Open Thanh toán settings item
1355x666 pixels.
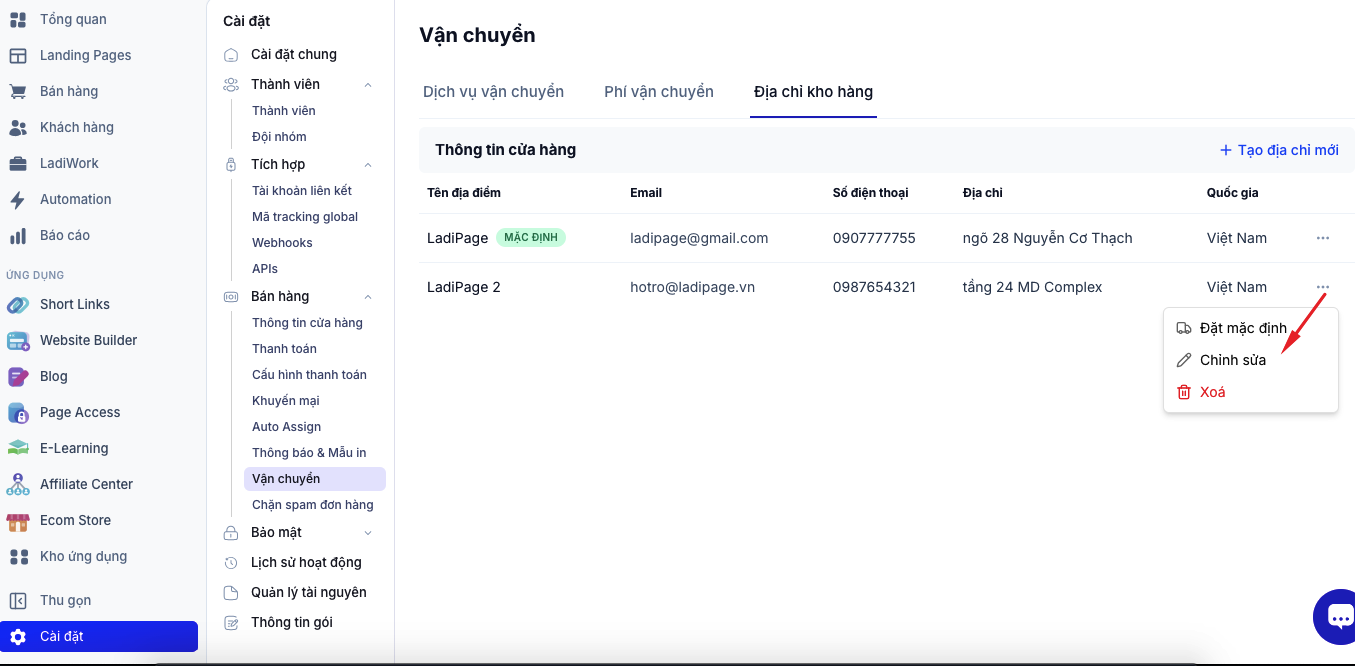(x=284, y=348)
